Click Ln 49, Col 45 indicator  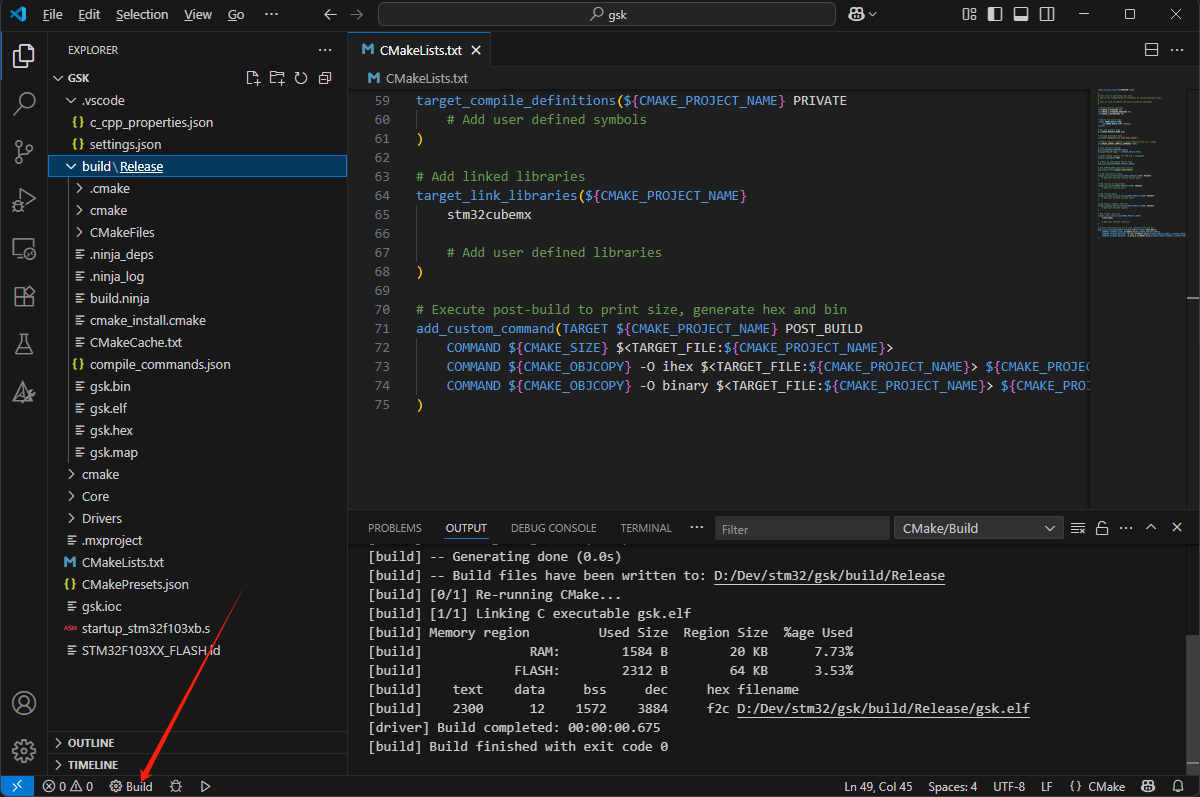pyautogui.click(x=878, y=786)
